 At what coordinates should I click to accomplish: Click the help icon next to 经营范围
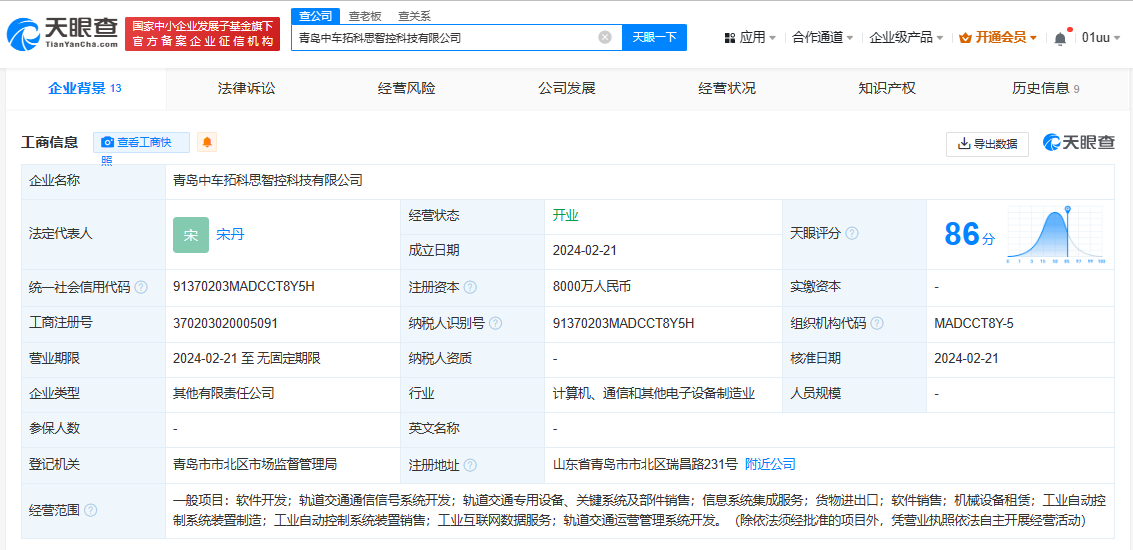point(91,510)
